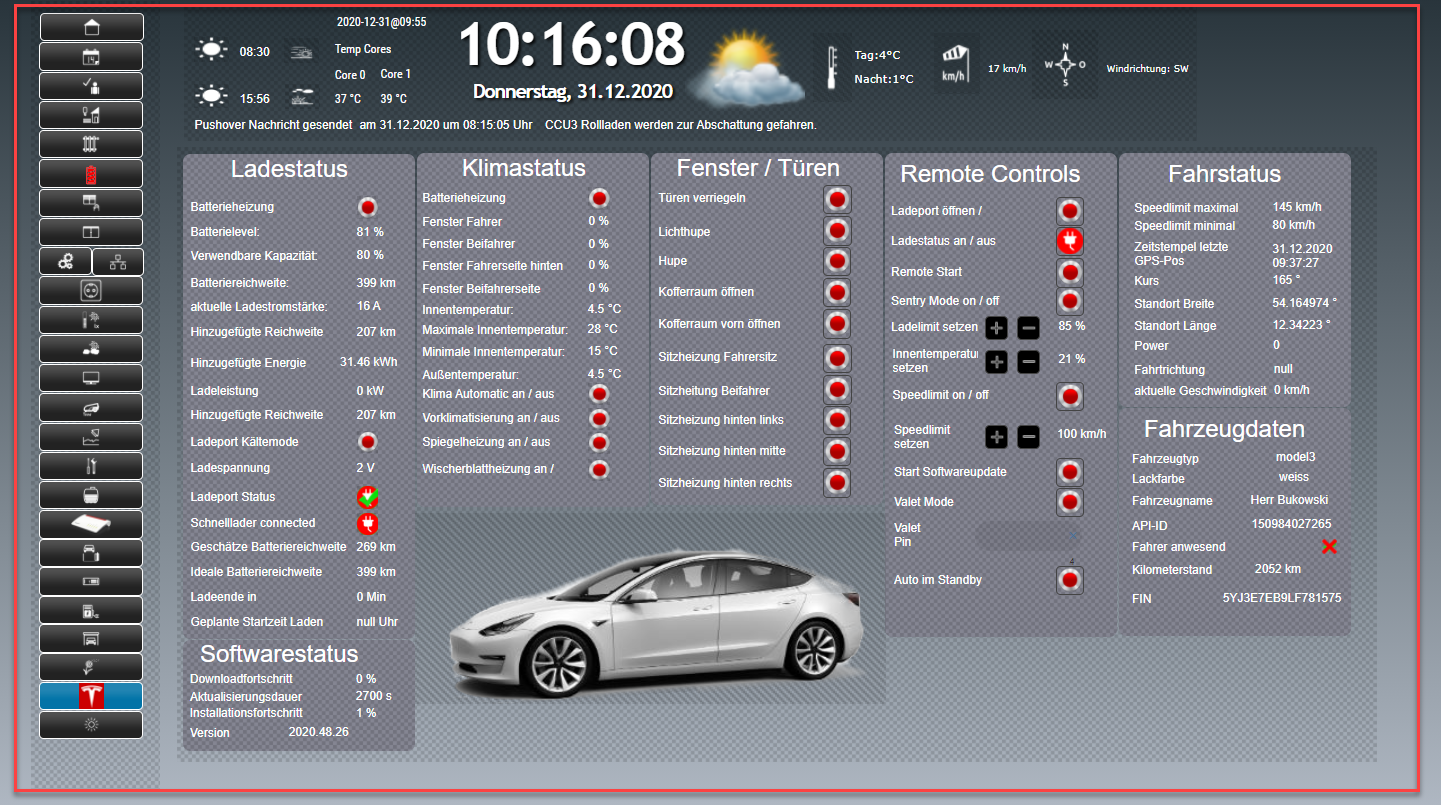This screenshot has width=1441, height=805.
Task: Open the cloud weather sidebar button
Action: tap(91, 349)
